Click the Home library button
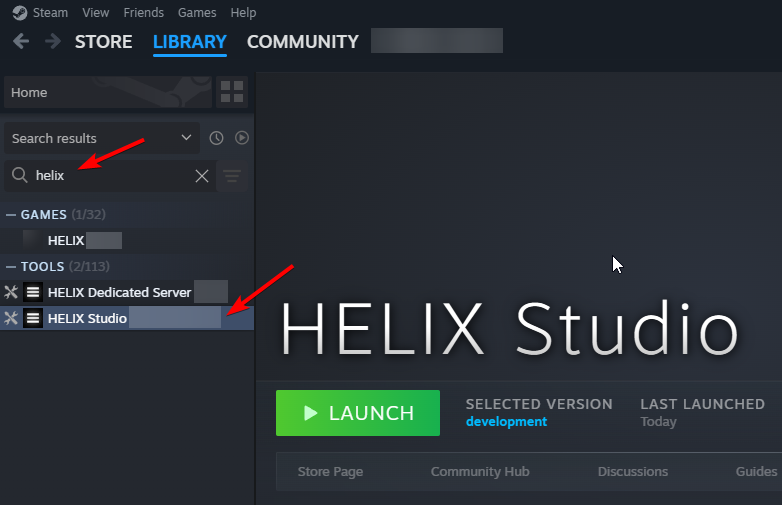This screenshot has height=505, width=782. (108, 92)
